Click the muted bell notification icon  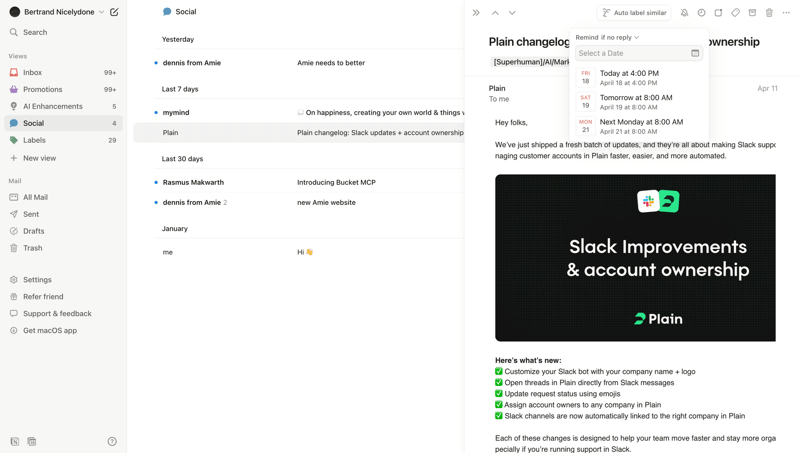684,13
